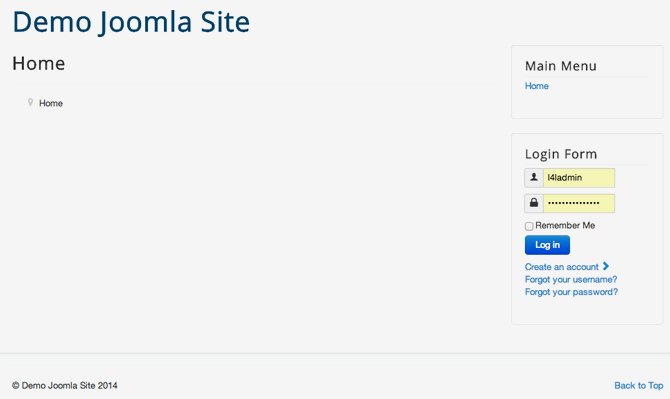Focus the username field containing l4ladmin
The image size is (670, 399).
coord(579,178)
